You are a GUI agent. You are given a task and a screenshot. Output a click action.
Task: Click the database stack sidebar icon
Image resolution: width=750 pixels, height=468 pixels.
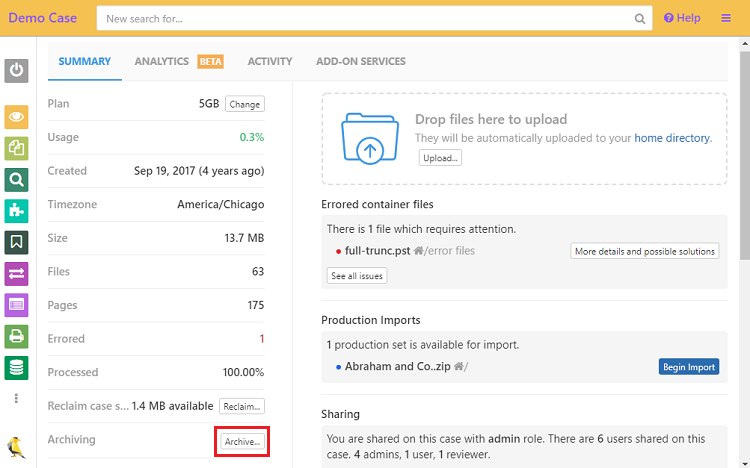[x=17, y=367]
